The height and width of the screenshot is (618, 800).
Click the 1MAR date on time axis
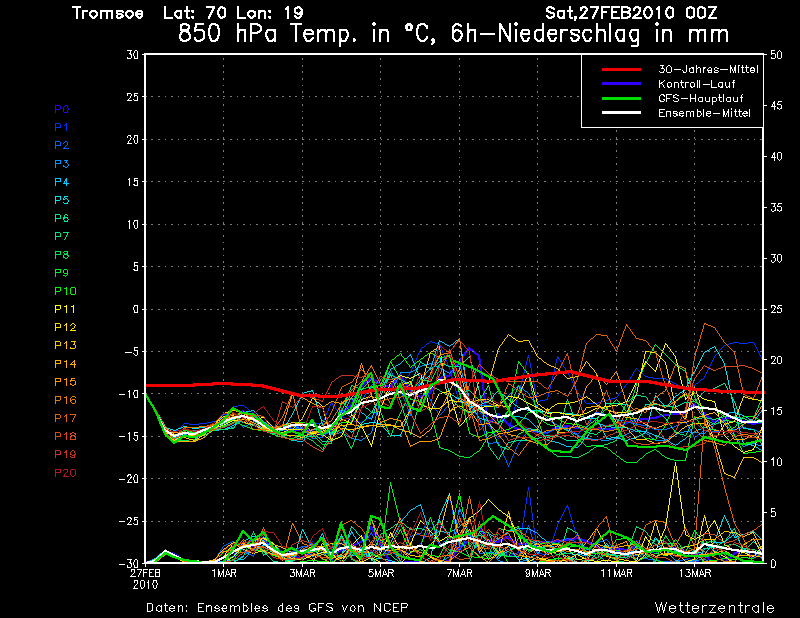click(223, 573)
